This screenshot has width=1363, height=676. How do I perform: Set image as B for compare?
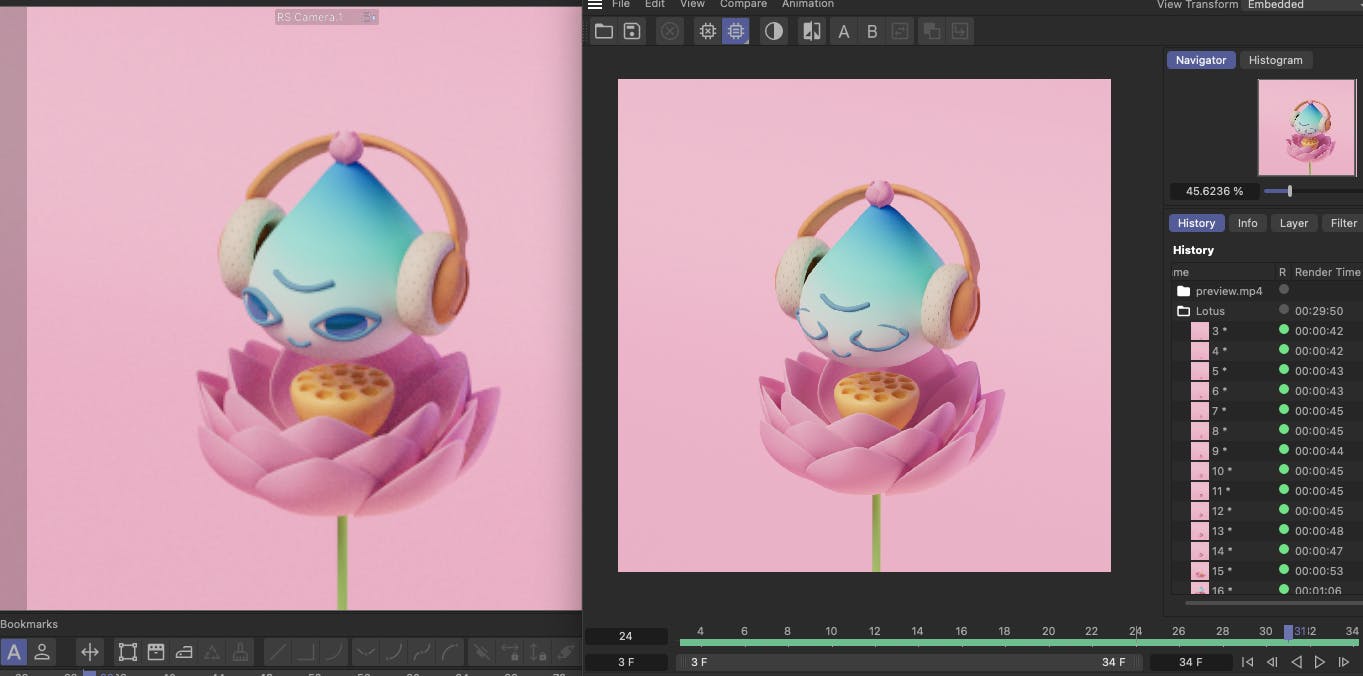(x=872, y=32)
